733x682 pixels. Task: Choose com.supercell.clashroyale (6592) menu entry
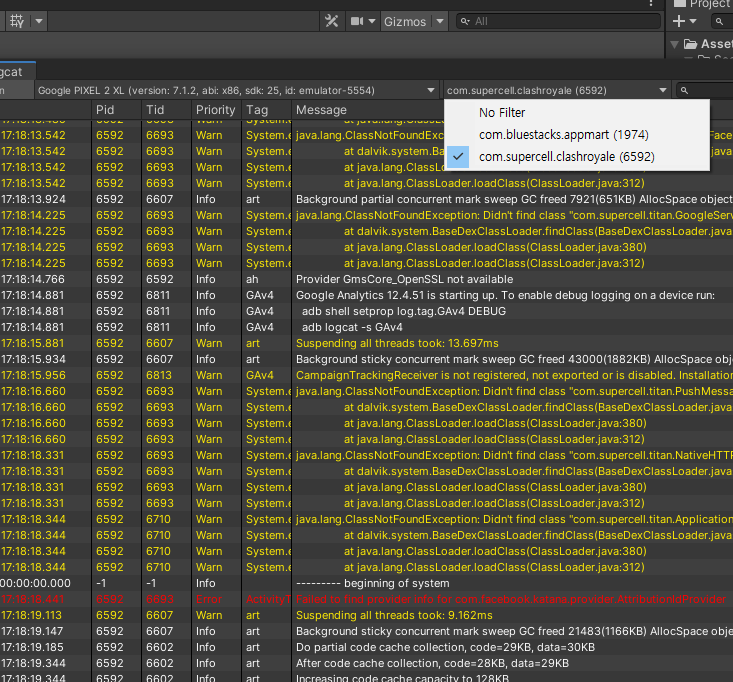[x=577, y=157]
